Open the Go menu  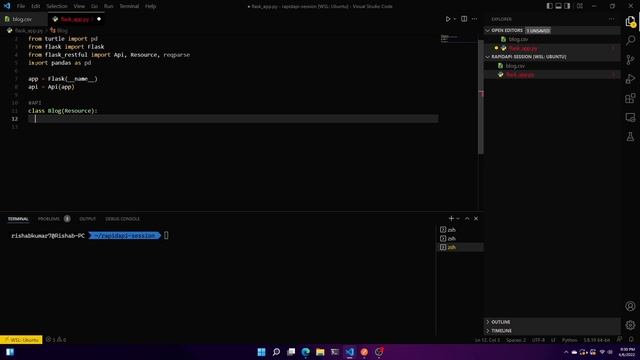pyautogui.click(x=94, y=6)
